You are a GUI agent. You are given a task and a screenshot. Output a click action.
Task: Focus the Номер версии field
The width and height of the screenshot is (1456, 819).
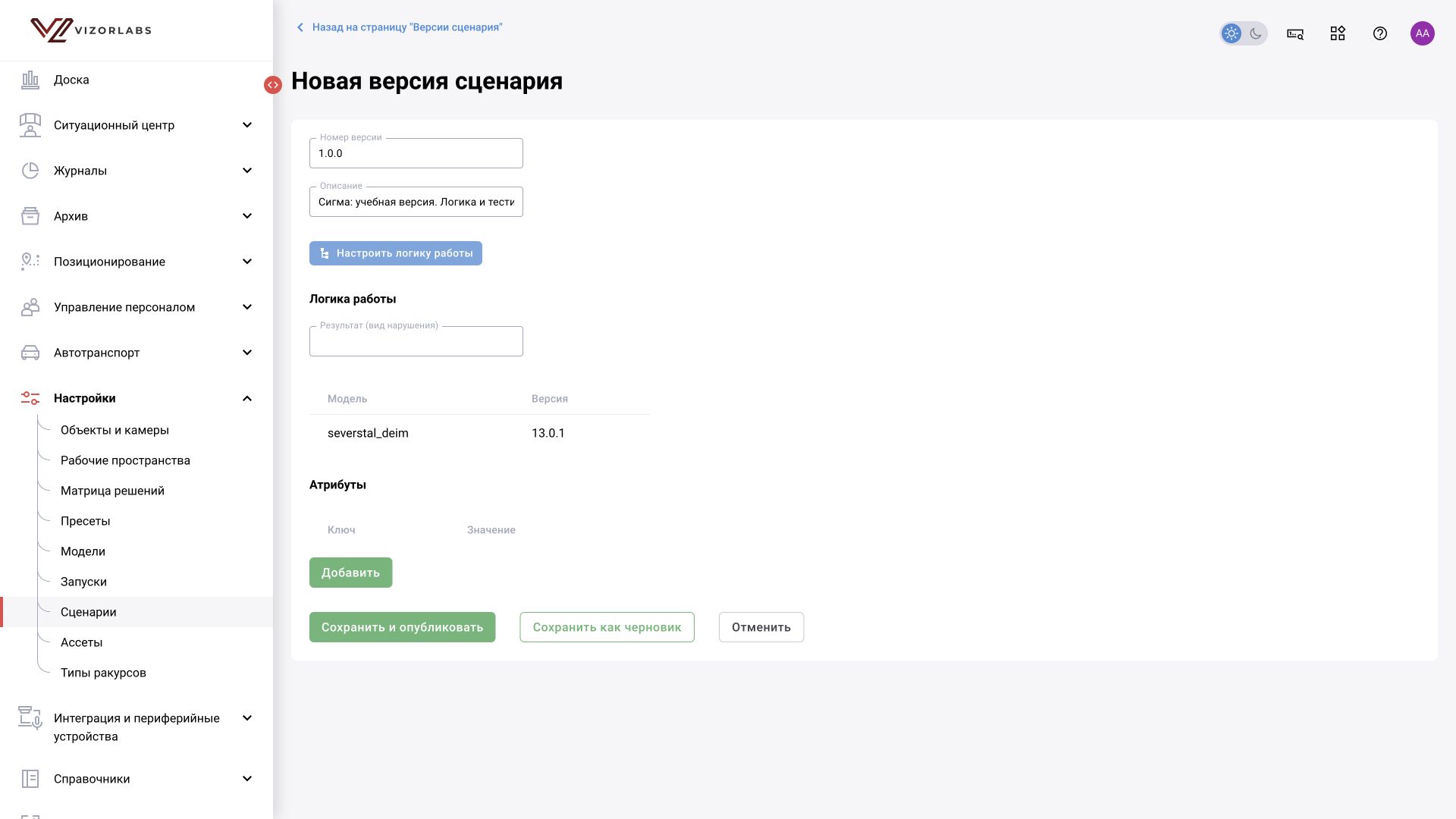pyautogui.click(x=416, y=153)
